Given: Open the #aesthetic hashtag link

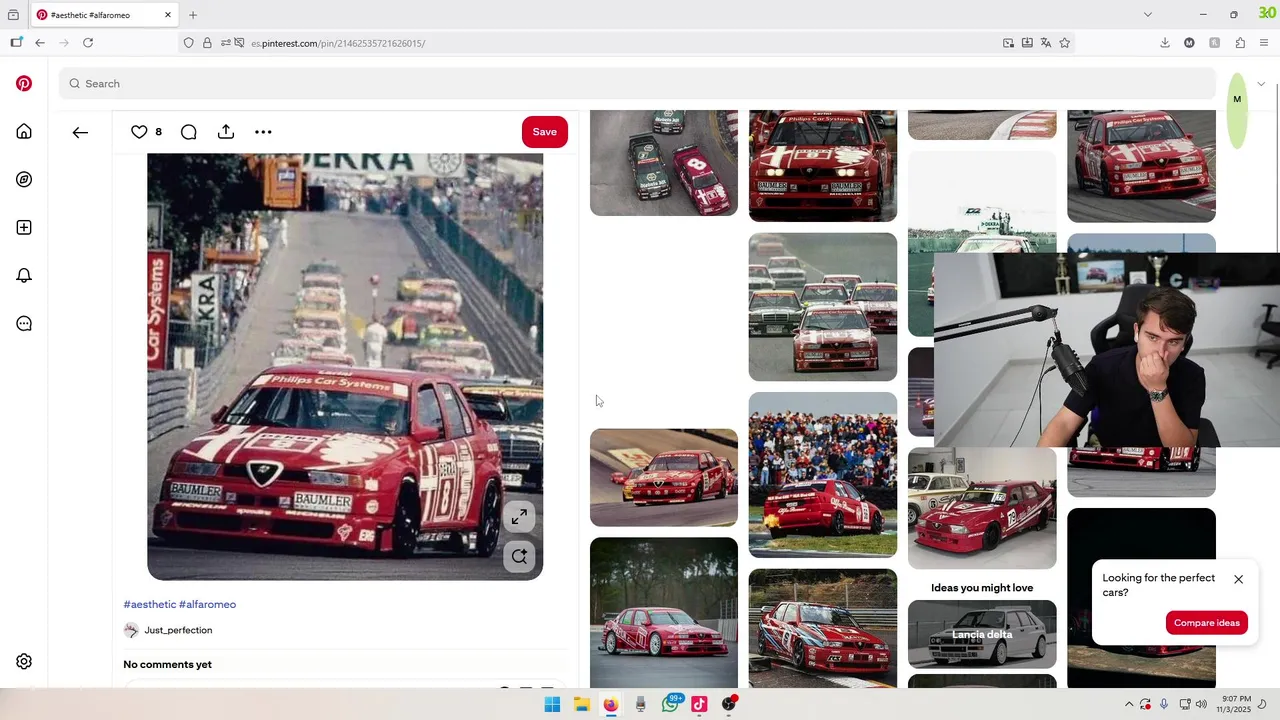Looking at the screenshot, I should coord(150,605).
